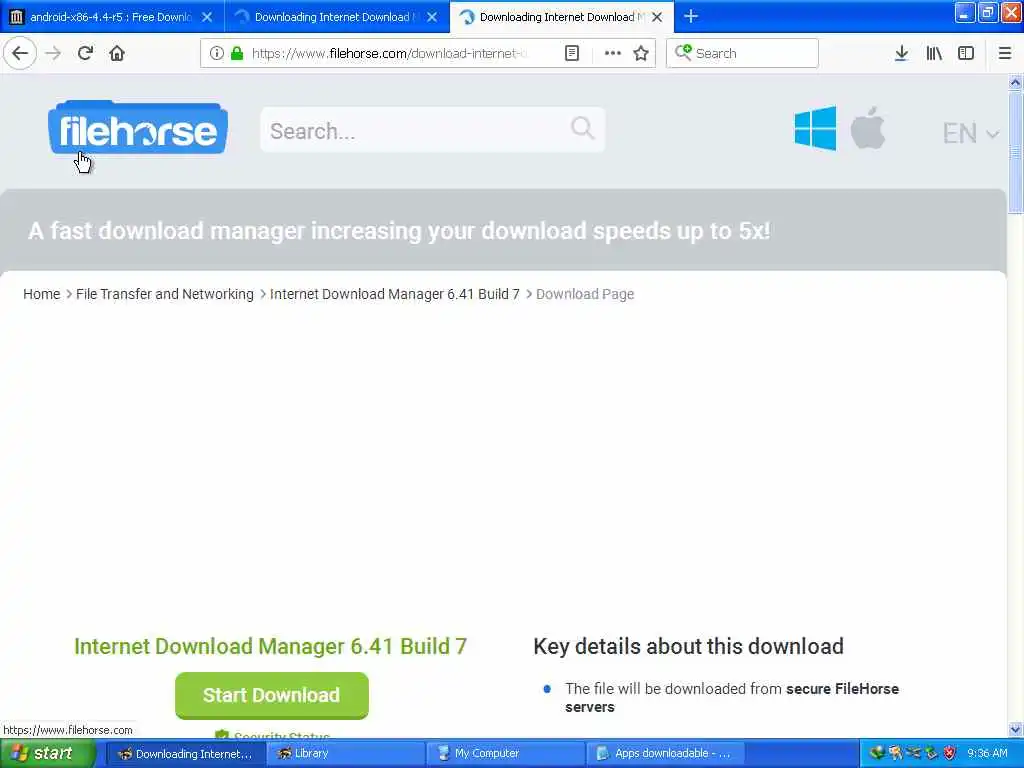Click the site search magnifier icon
1024x768 pixels.
pyautogui.click(x=582, y=128)
